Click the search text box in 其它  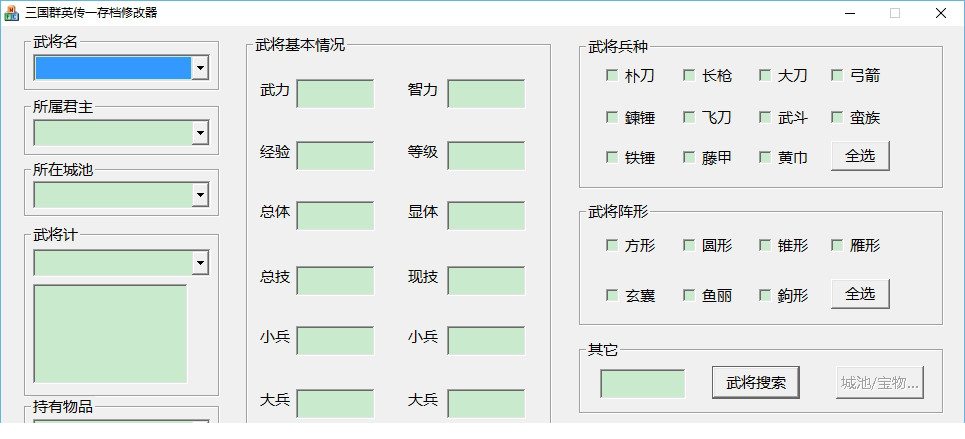click(x=643, y=384)
